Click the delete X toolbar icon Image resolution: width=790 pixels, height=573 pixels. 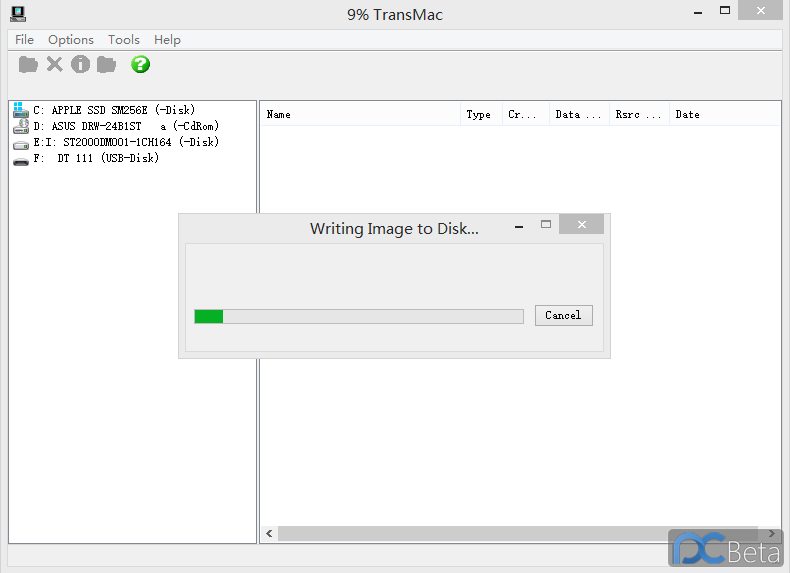click(x=54, y=65)
